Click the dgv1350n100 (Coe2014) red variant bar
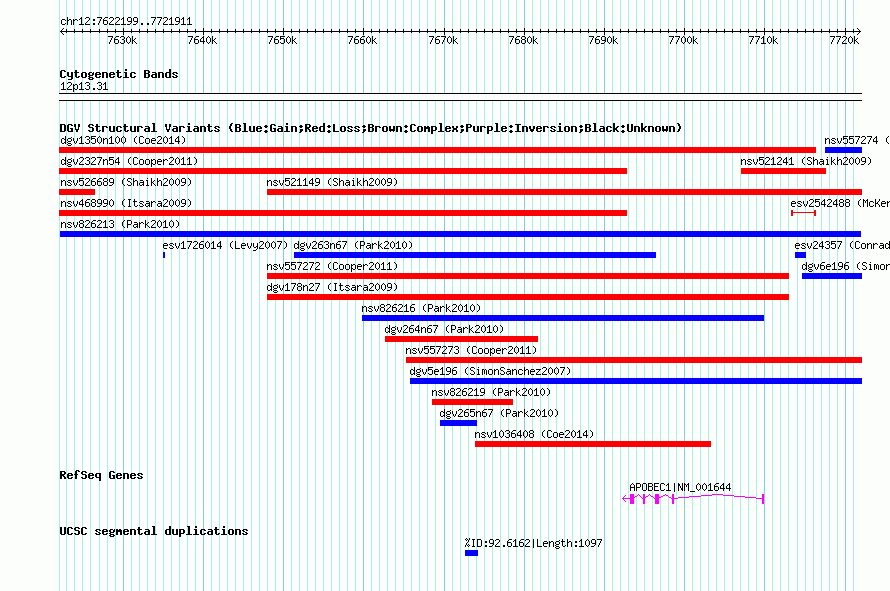The height and width of the screenshot is (591, 890). click(438, 150)
